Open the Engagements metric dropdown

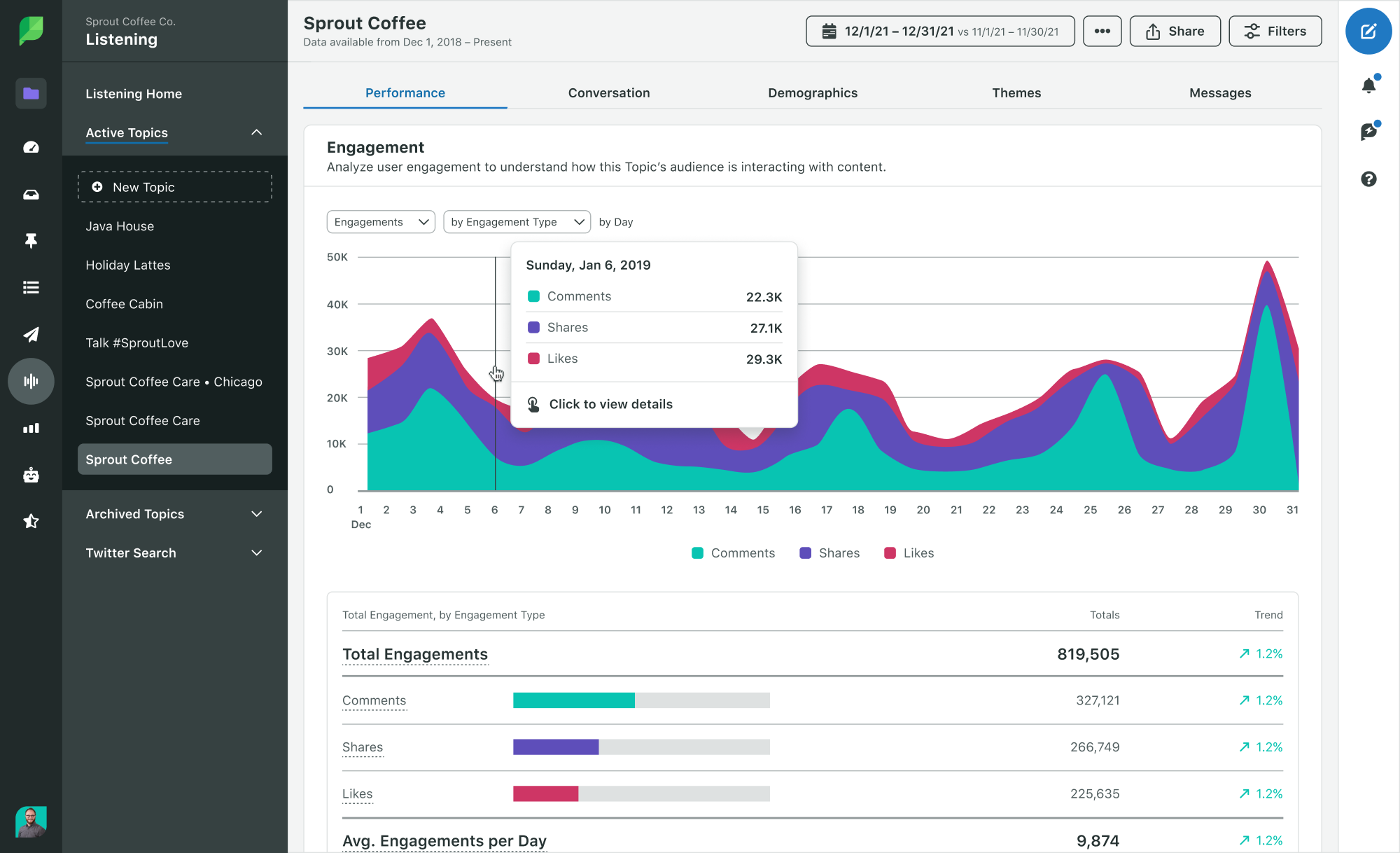(380, 222)
